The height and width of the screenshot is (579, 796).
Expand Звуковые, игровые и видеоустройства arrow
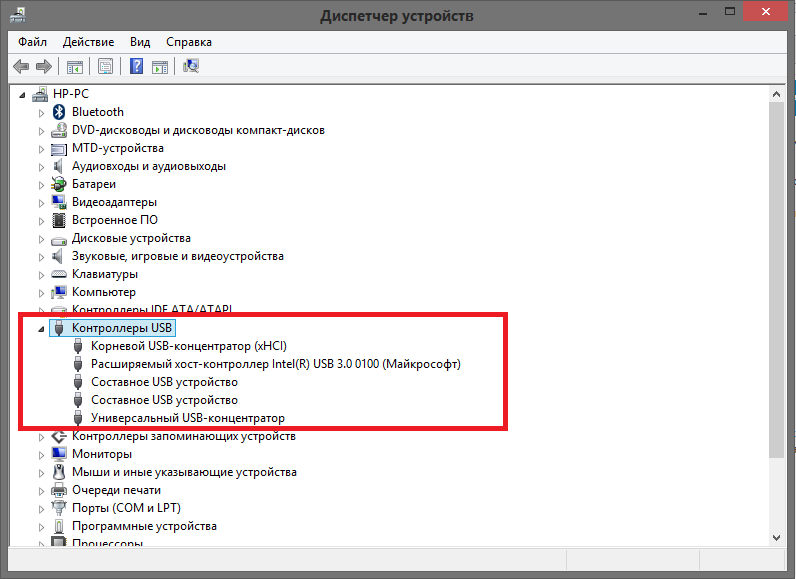tap(42, 257)
